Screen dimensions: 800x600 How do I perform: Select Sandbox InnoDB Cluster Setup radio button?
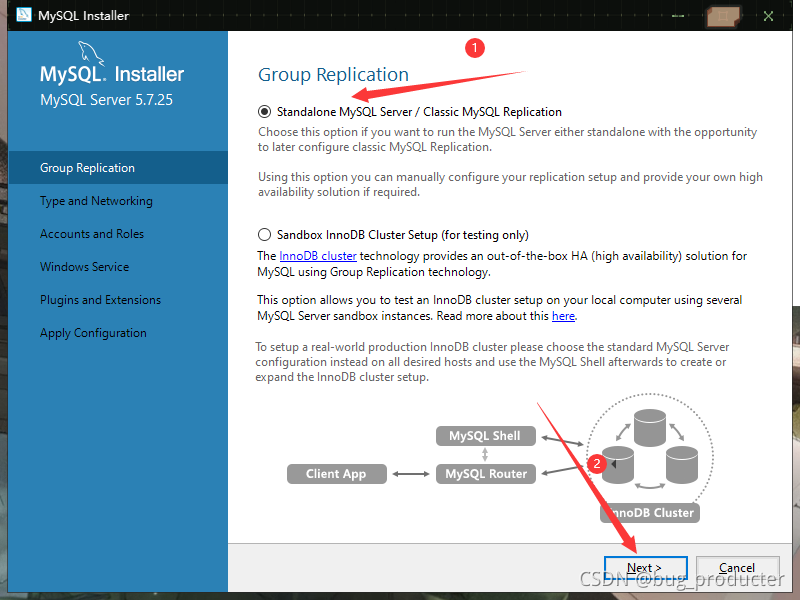pyautogui.click(x=264, y=235)
